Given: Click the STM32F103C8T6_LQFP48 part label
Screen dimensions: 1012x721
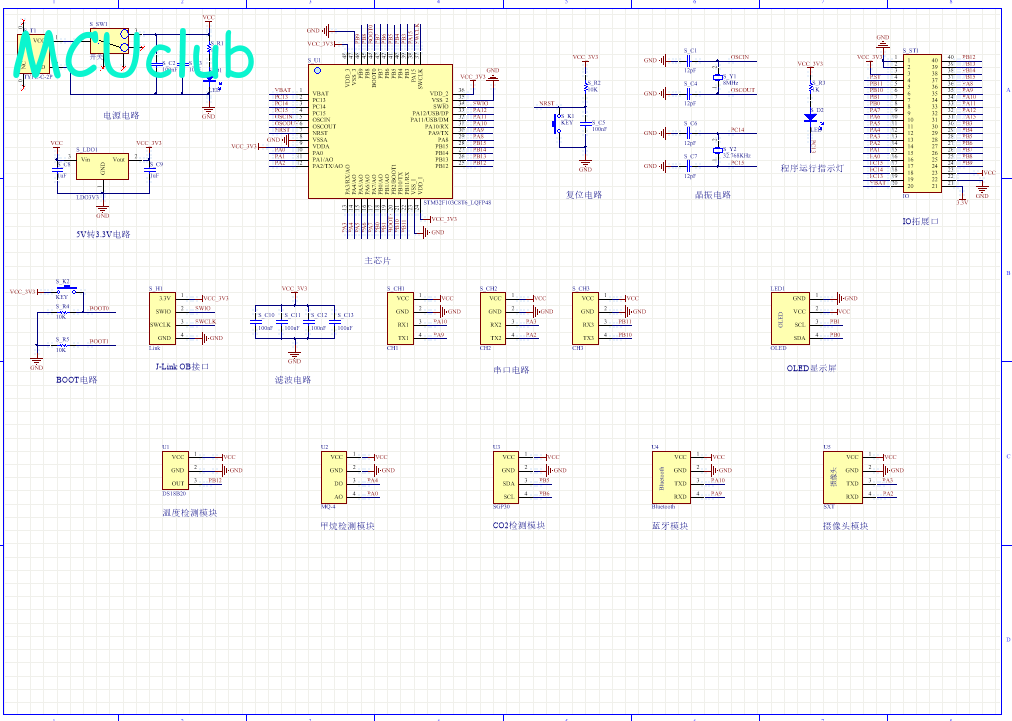Looking at the screenshot, I should 457,203.
